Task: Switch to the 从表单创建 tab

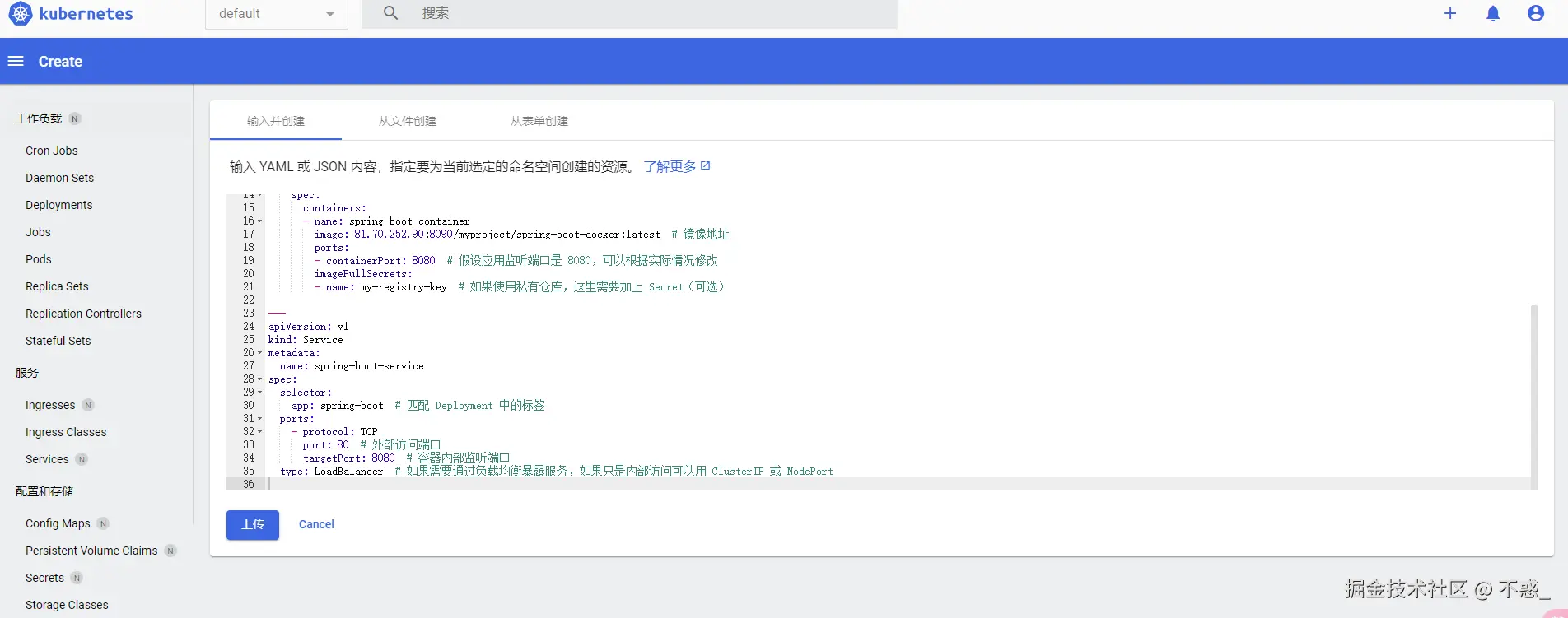Action: (x=539, y=121)
